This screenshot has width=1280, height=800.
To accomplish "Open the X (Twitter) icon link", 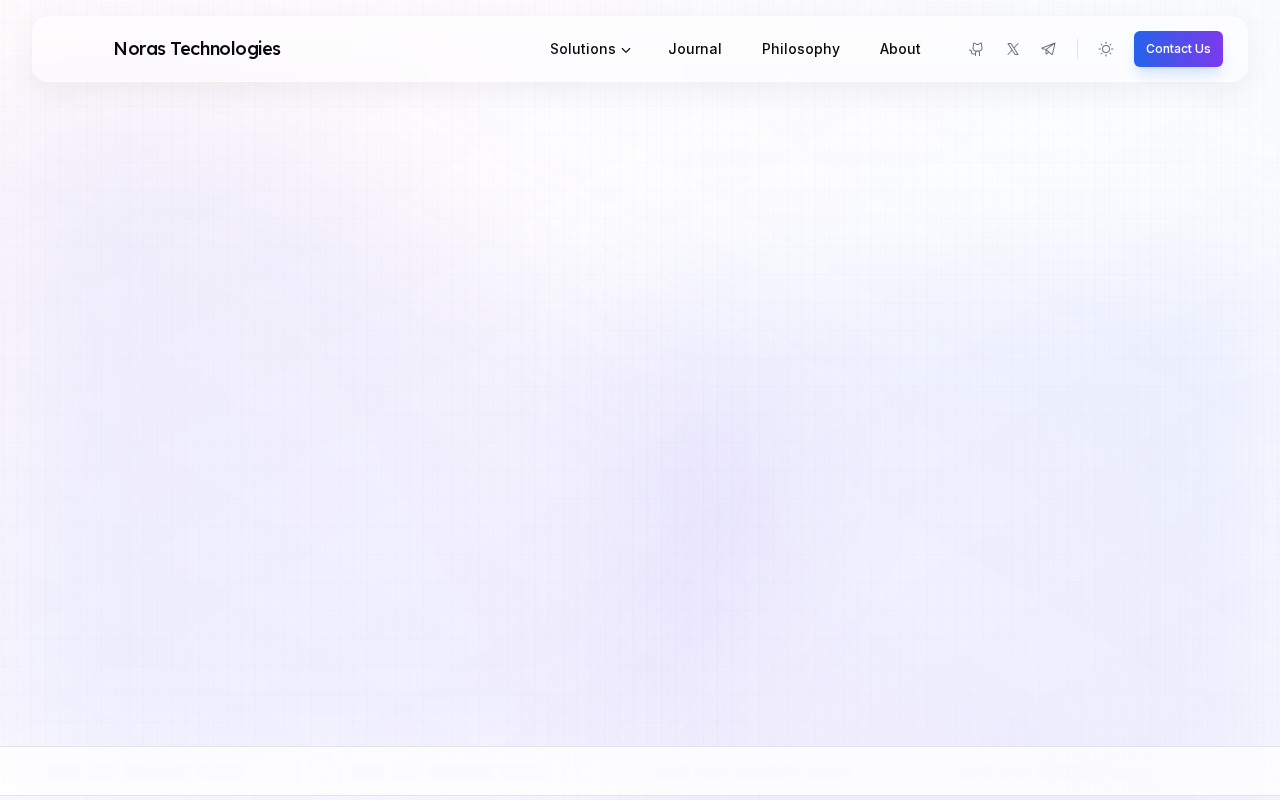I will 1013,49.
